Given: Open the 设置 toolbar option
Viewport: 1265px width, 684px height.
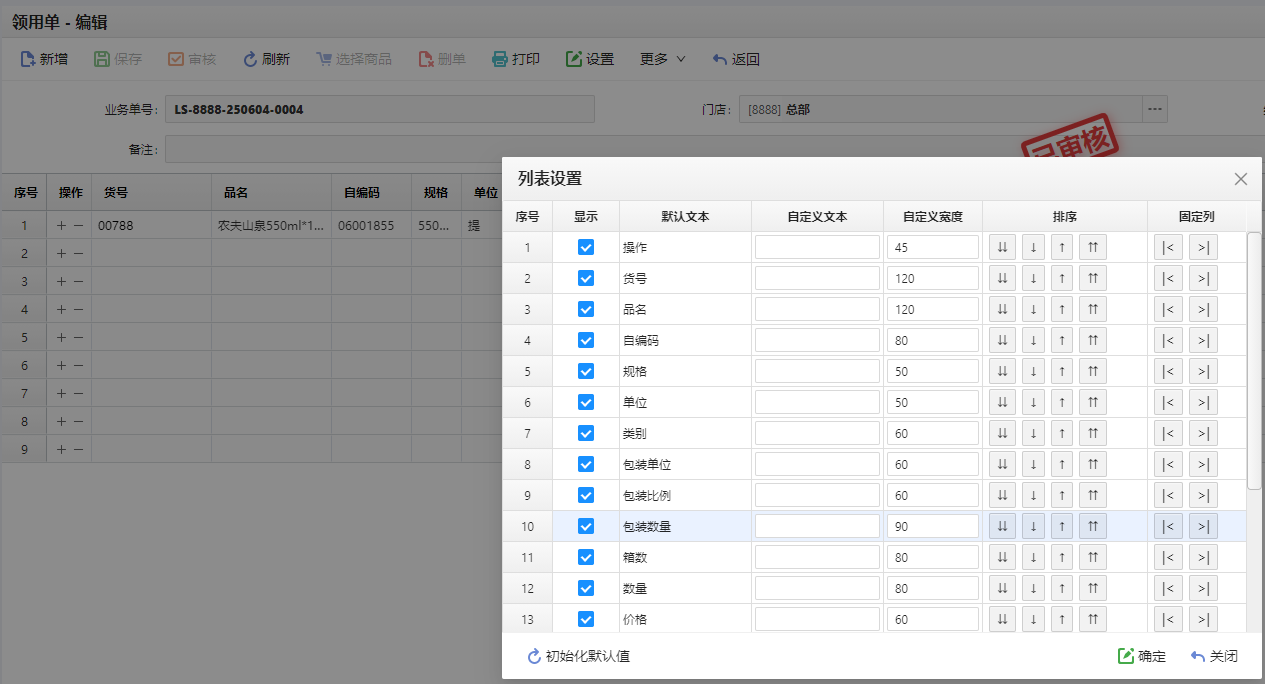Looking at the screenshot, I should click(x=590, y=59).
